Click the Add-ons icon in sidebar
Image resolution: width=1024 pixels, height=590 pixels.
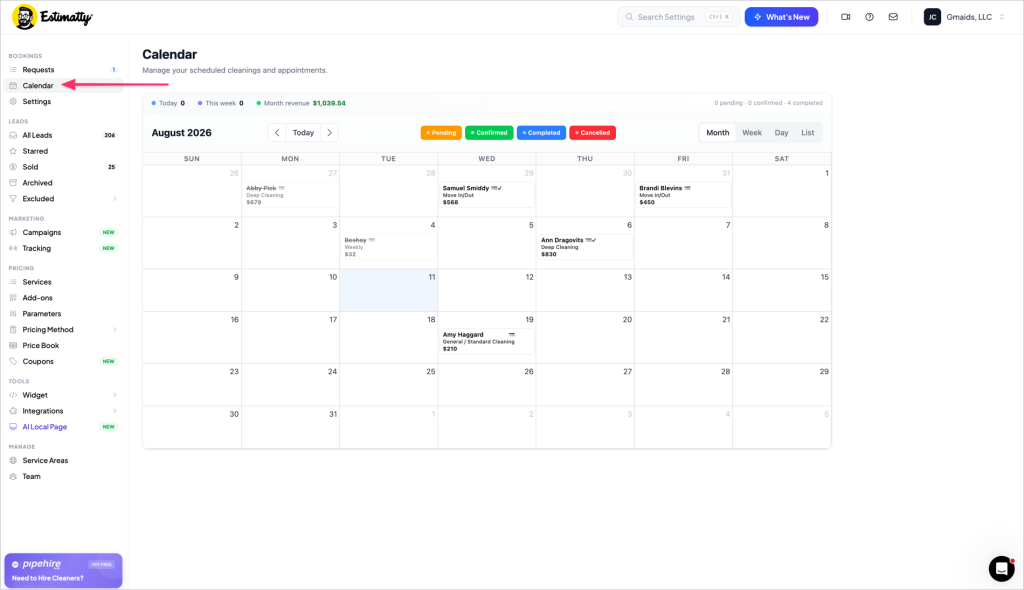tap(13, 298)
